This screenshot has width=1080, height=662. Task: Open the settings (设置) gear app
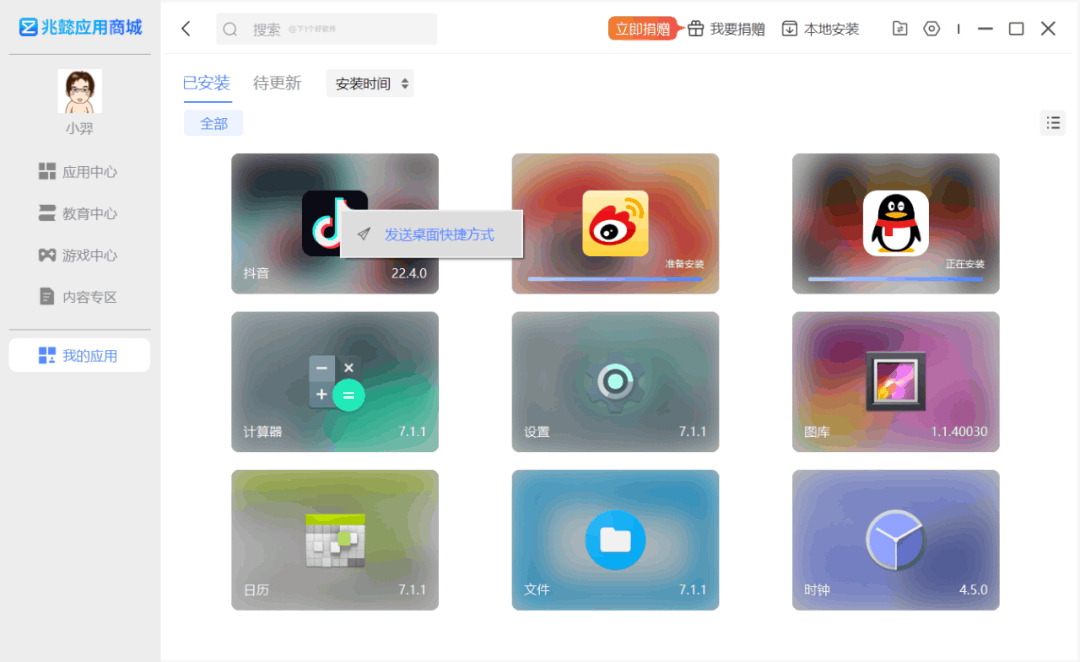click(615, 382)
